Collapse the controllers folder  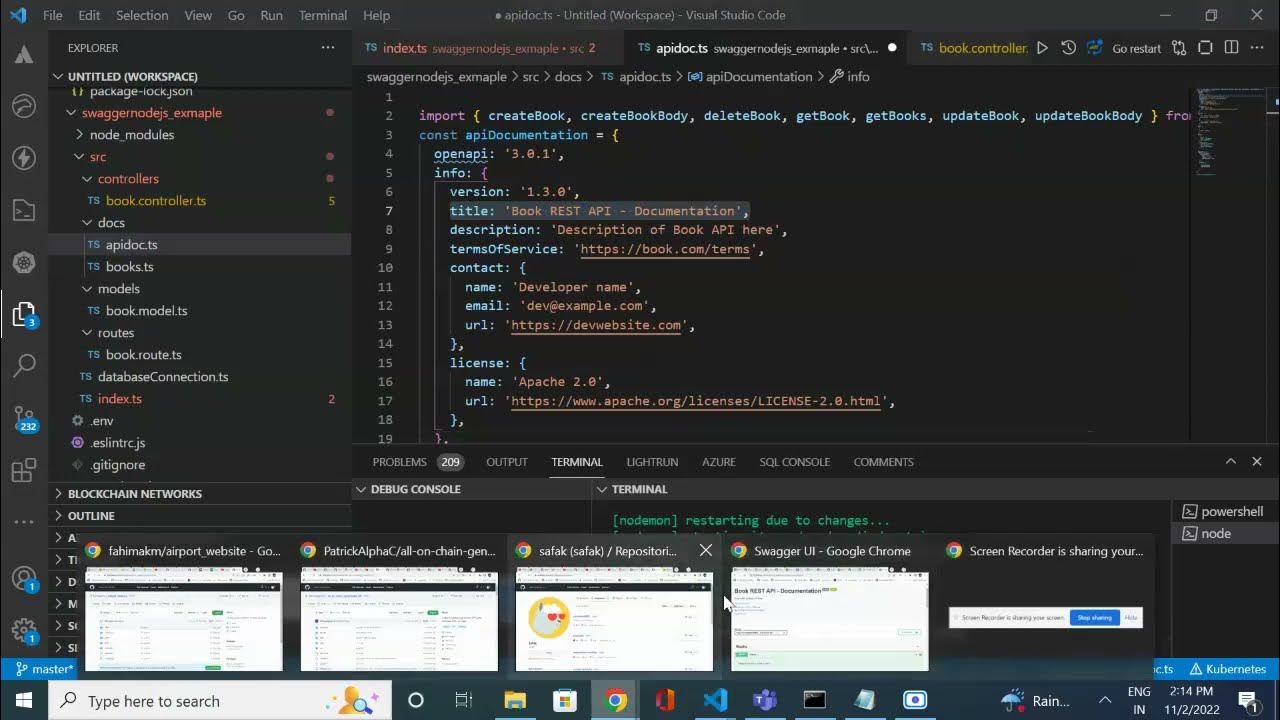point(200,179)
